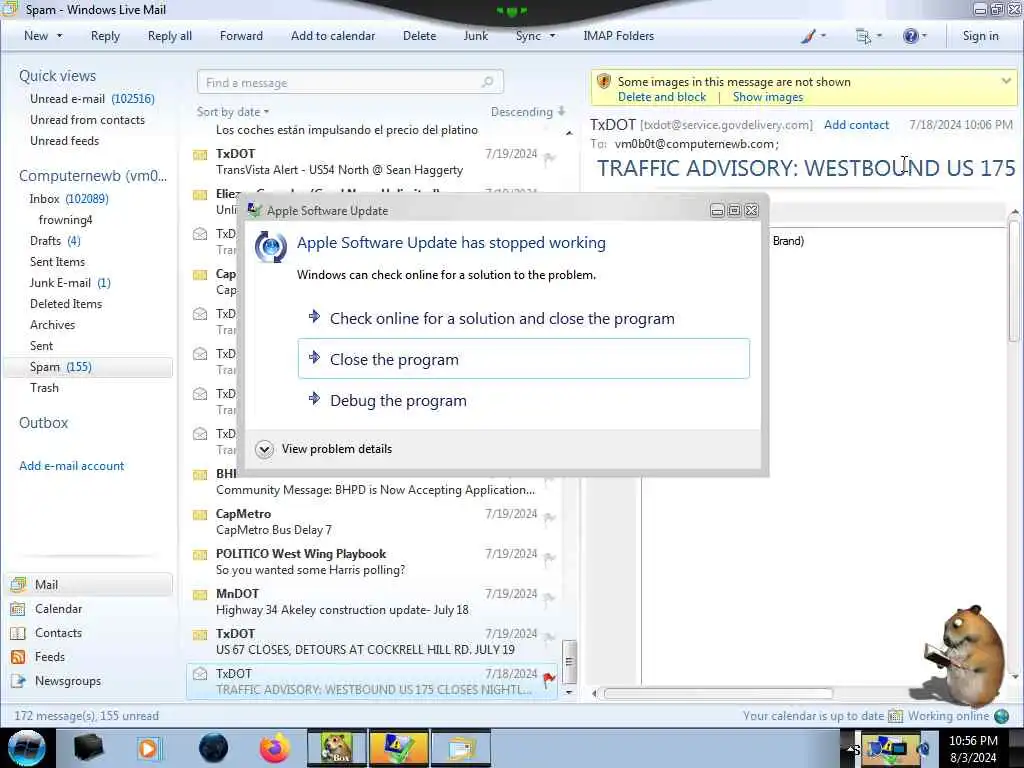The height and width of the screenshot is (768, 1024).
Task: Click the open envelope icon of selected TxDOT message
Action: point(200,673)
